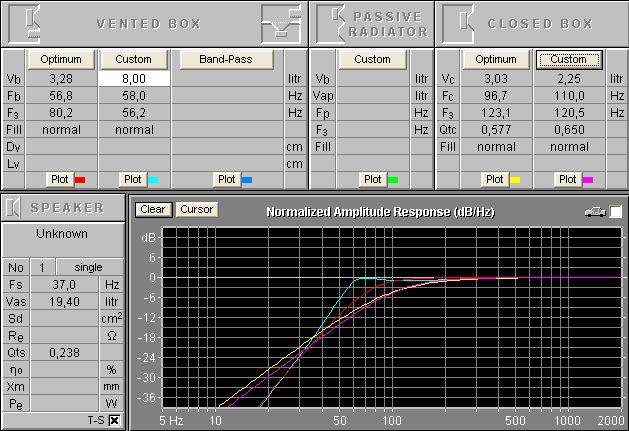Click the vented box Optimum button
The height and width of the screenshot is (431, 629).
pos(61,59)
